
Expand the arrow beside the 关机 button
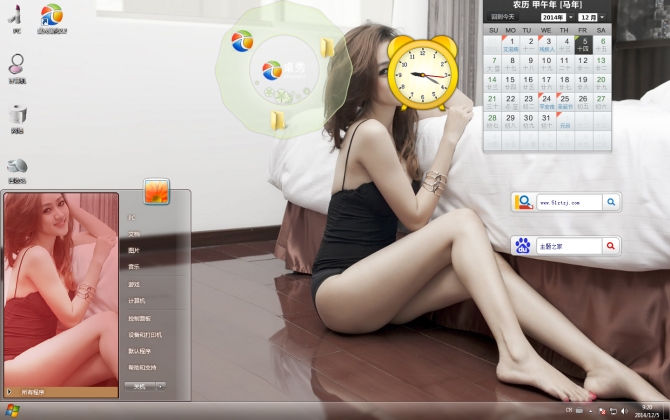[161, 387]
